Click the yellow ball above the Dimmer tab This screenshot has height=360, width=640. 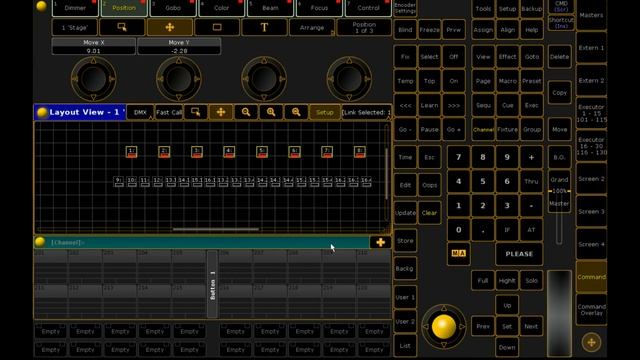click(41, 6)
